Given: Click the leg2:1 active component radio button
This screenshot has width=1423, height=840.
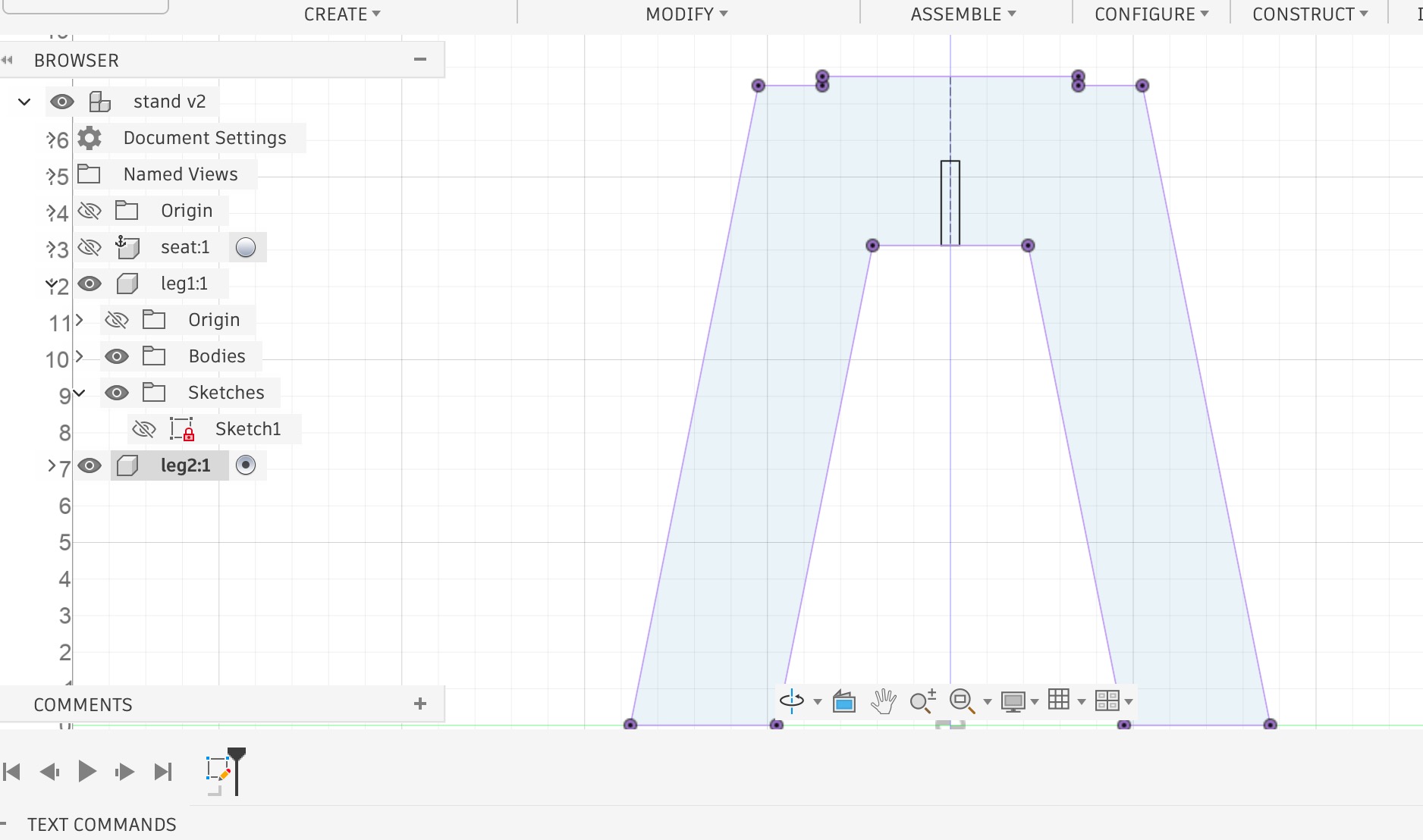Looking at the screenshot, I should [x=246, y=465].
